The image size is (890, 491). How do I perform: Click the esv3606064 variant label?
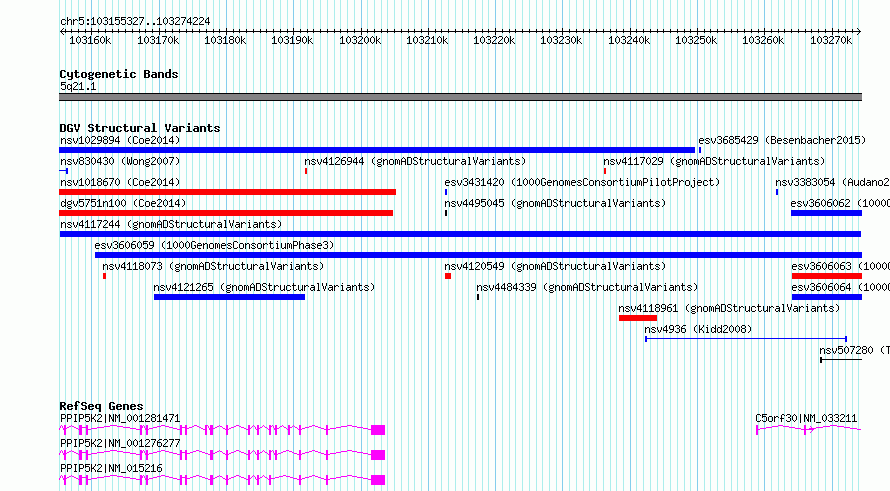(x=840, y=287)
